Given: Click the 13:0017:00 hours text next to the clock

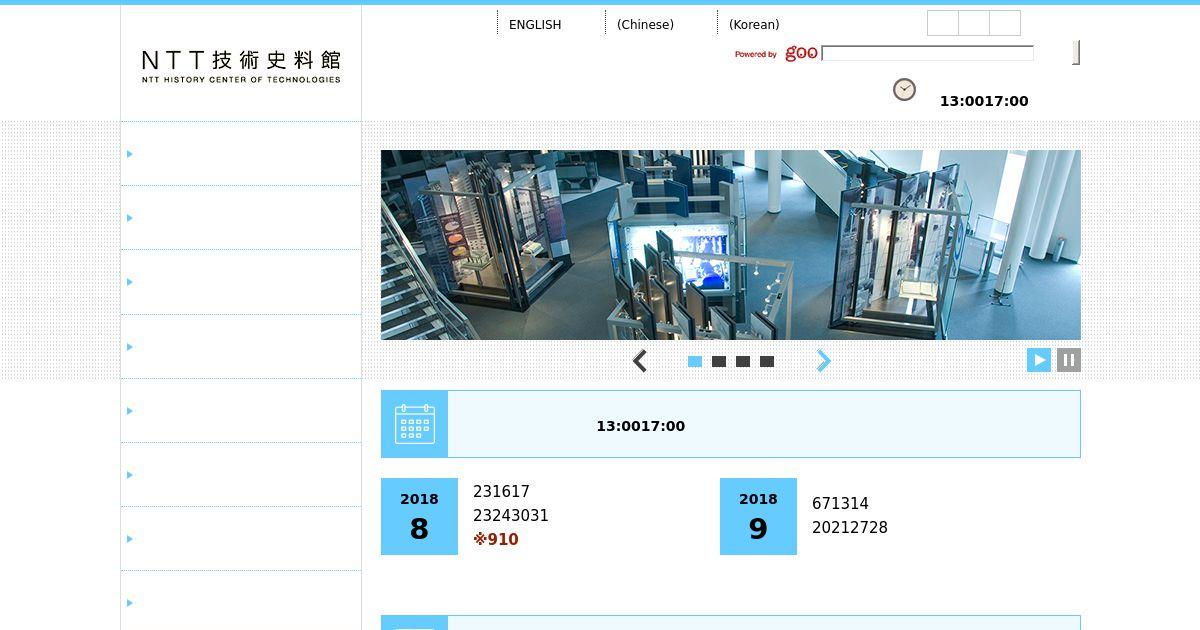Looking at the screenshot, I should [984, 101].
